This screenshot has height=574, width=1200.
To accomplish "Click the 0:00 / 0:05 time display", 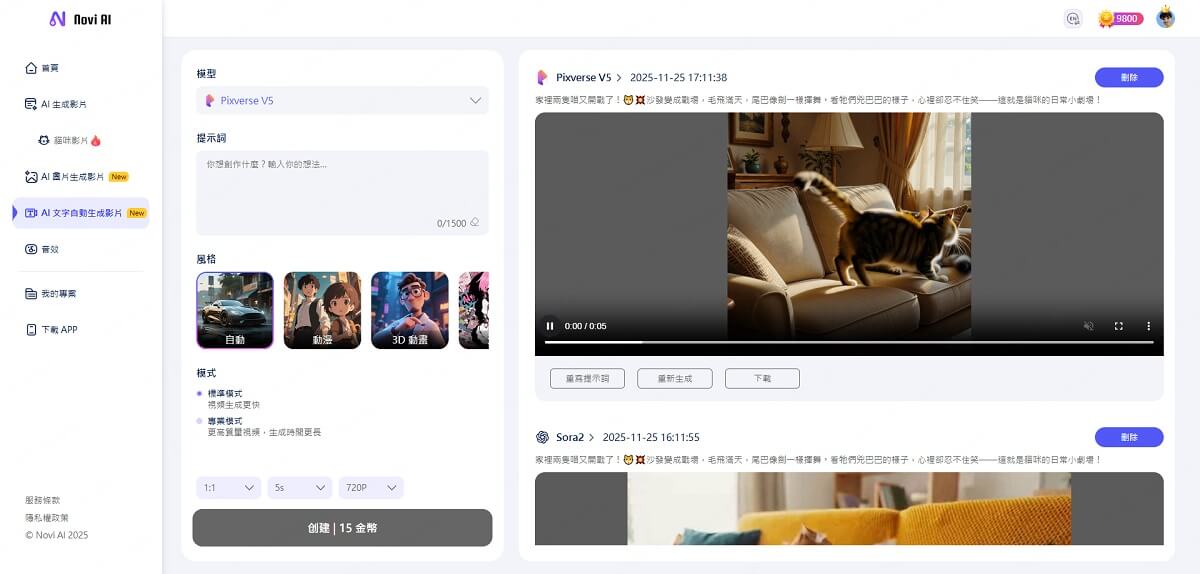I will coord(586,326).
